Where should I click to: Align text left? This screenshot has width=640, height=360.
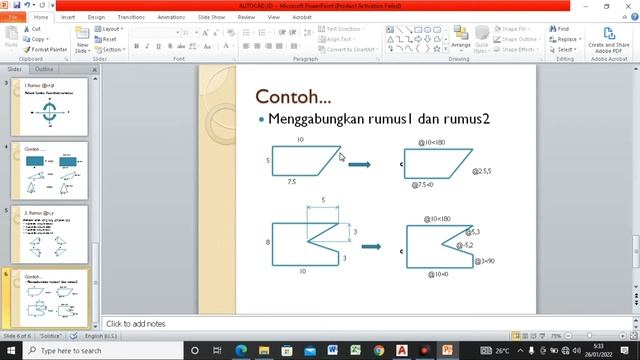(246, 46)
